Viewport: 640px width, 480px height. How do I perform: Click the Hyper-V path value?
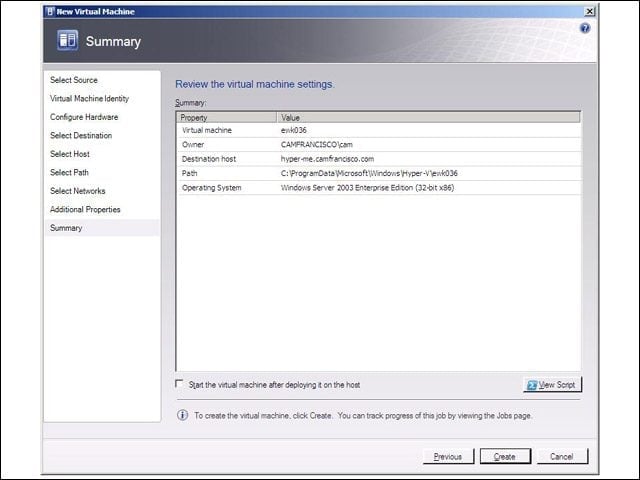tap(369, 173)
